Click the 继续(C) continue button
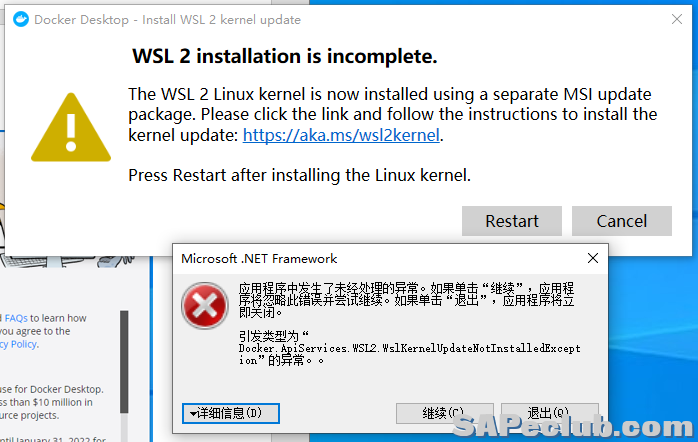 pos(445,413)
